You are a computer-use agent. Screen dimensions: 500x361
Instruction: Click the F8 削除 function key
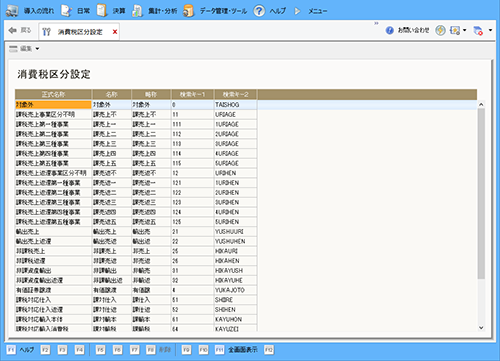click(159, 350)
